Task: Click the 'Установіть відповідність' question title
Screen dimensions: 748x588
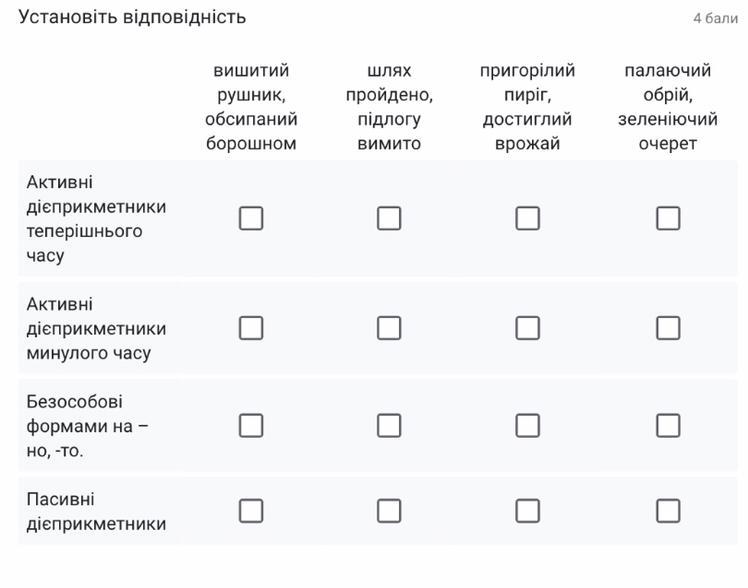Action: click(132, 17)
